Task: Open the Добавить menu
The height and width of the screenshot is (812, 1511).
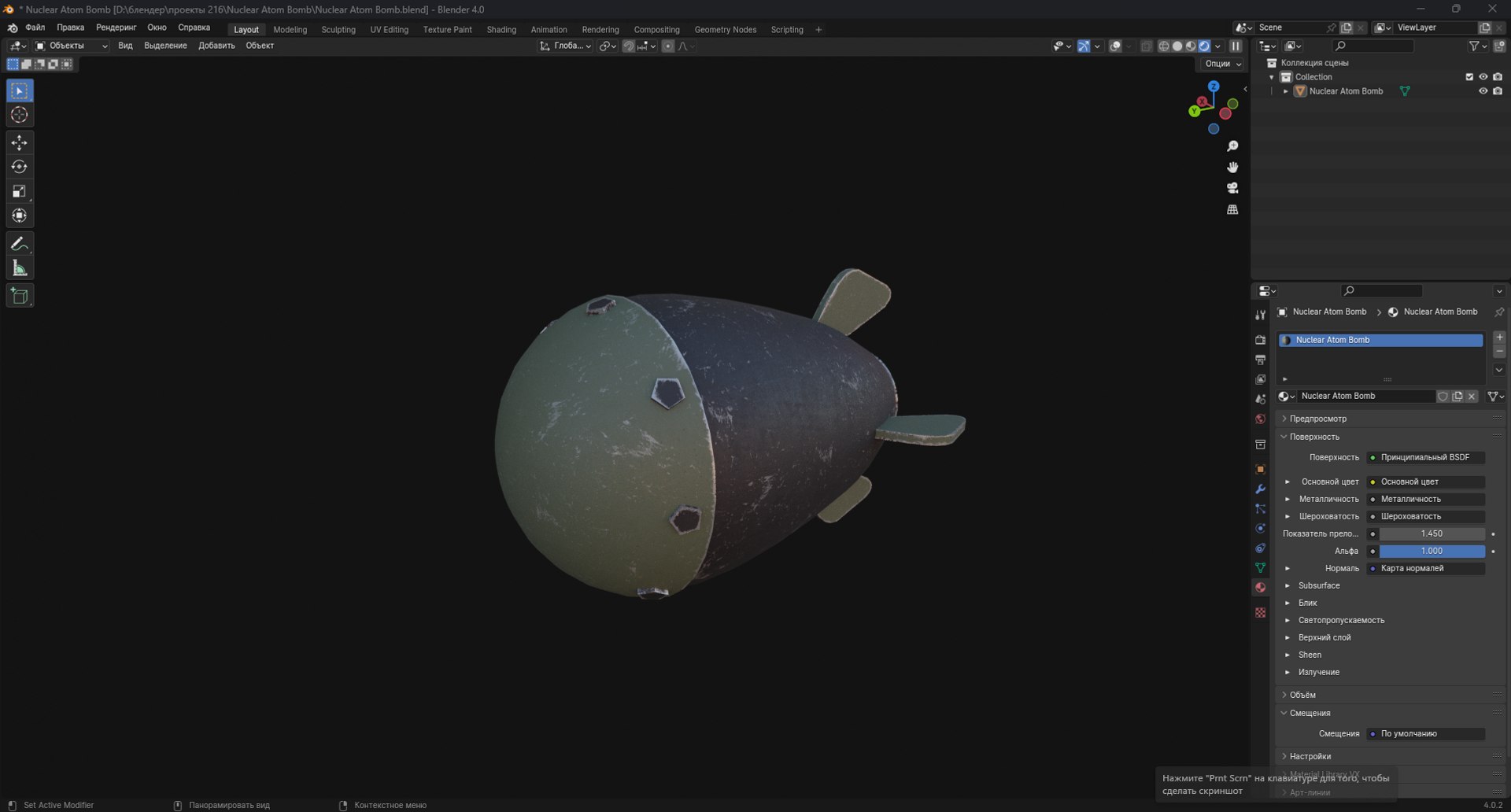Action: click(x=216, y=46)
